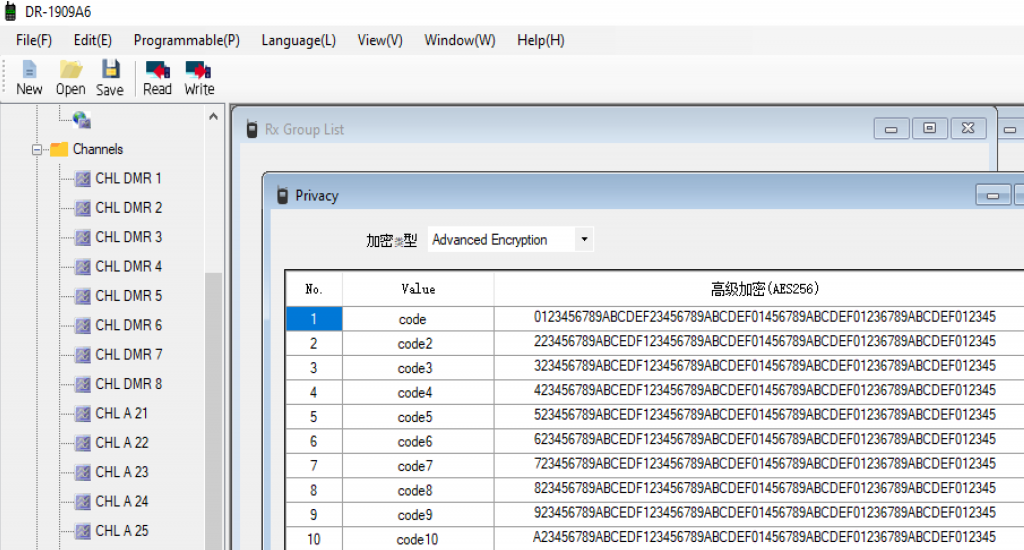The width and height of the screenshot is (1024, 550).
Task: Click the CHL DMR 7 channel icon
Action: (x=83, y=355)
